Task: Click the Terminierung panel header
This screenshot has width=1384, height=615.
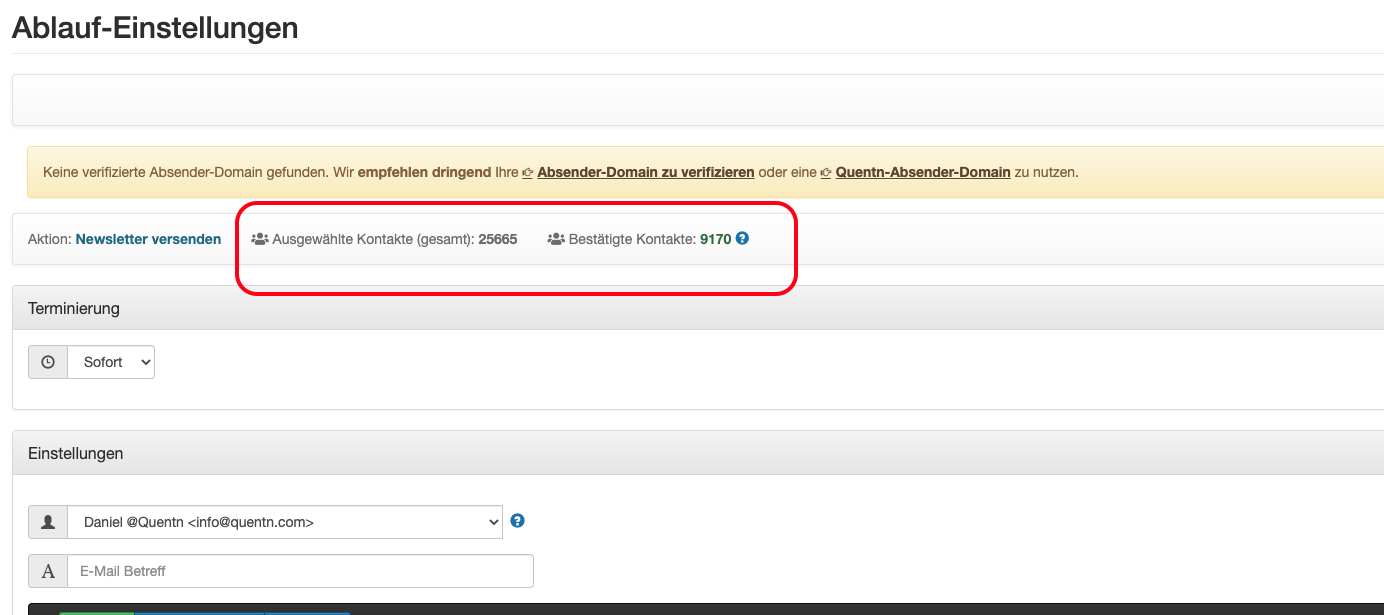Action: click(74, 308)
